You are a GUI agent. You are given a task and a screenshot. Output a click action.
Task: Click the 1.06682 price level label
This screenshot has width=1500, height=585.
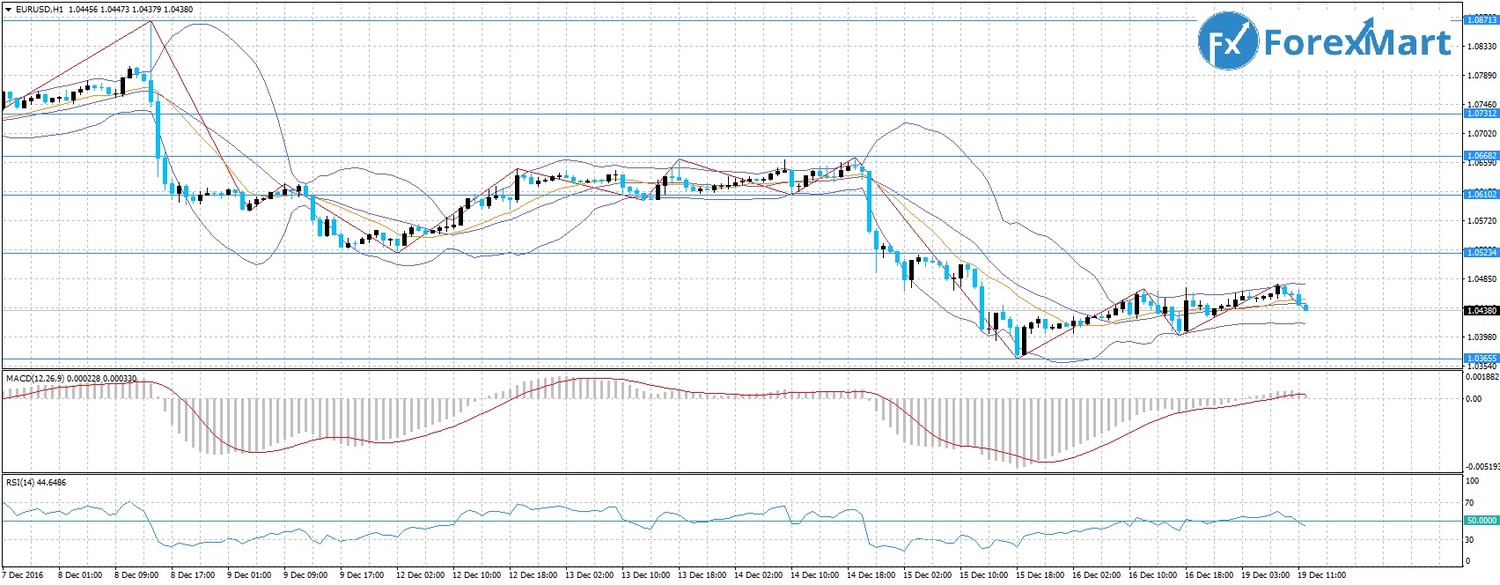tap(1480, 156)
